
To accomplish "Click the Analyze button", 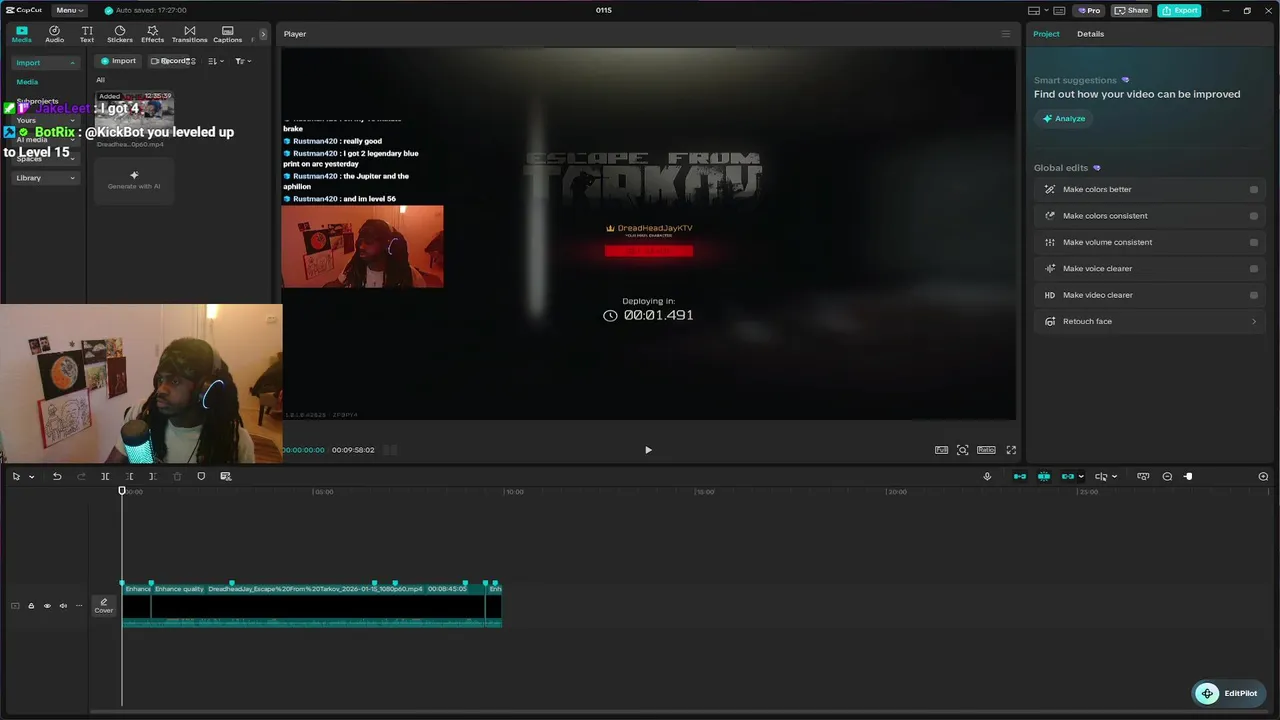I will (x=1064, y=118).
